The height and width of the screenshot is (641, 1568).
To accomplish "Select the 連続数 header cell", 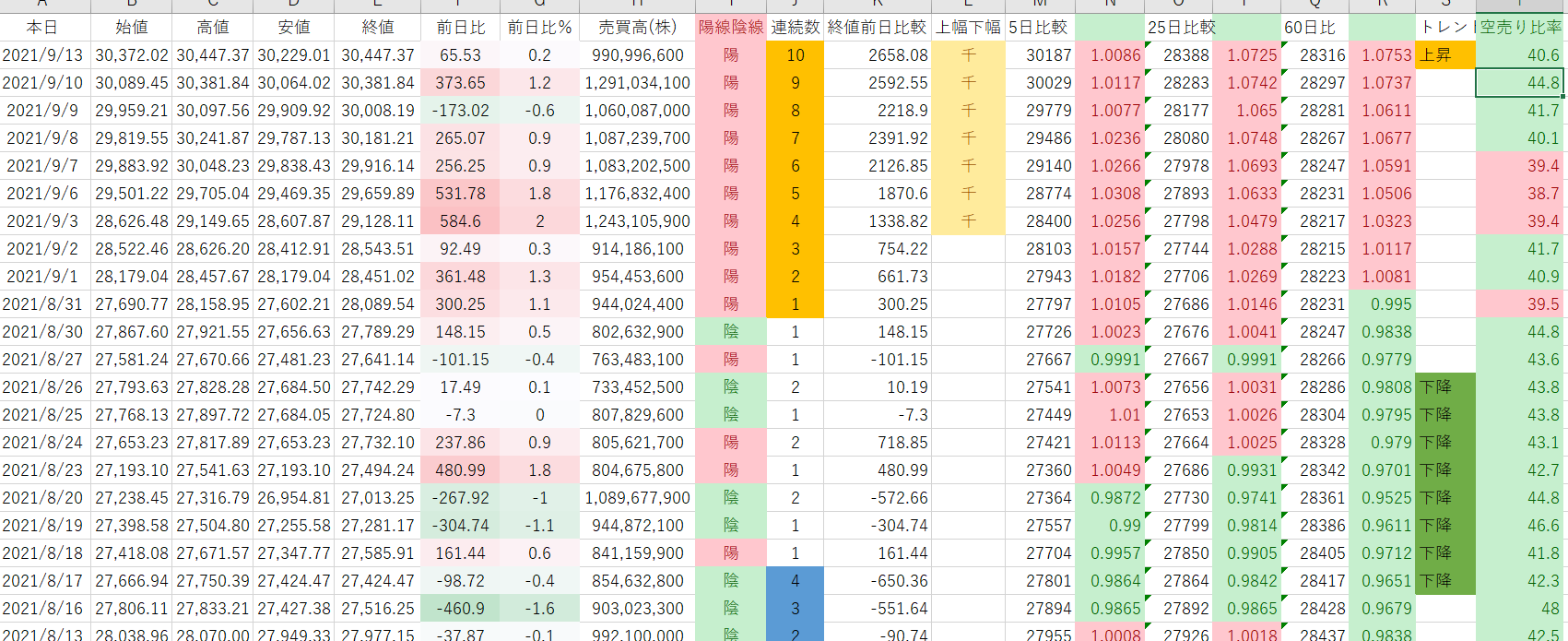I will [x=795, y=28].
